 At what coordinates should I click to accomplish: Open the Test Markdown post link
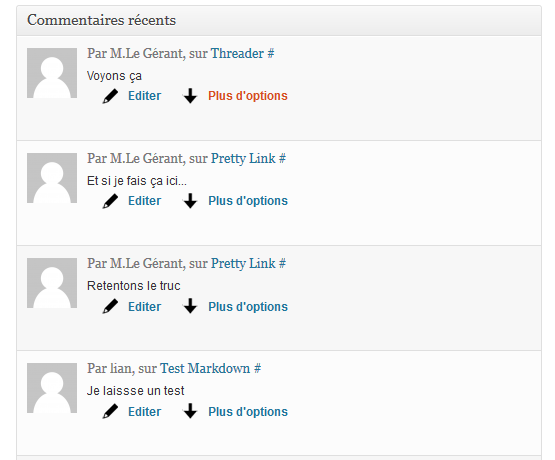point(205,368)
